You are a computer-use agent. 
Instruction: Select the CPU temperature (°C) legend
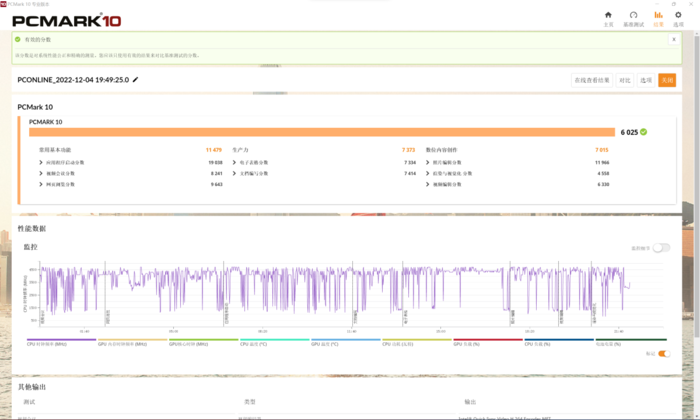coord(275,342)
